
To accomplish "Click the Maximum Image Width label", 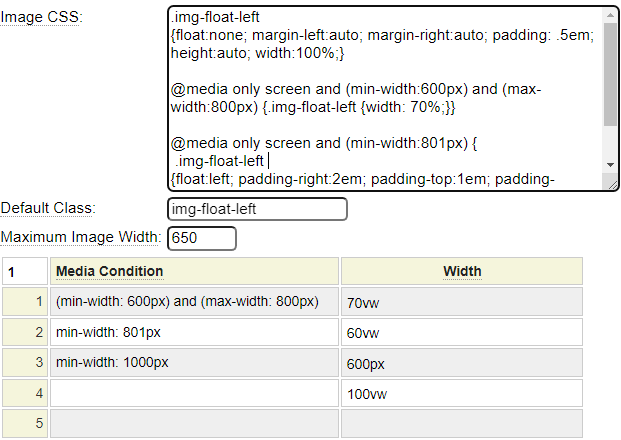I will point(80,237).
